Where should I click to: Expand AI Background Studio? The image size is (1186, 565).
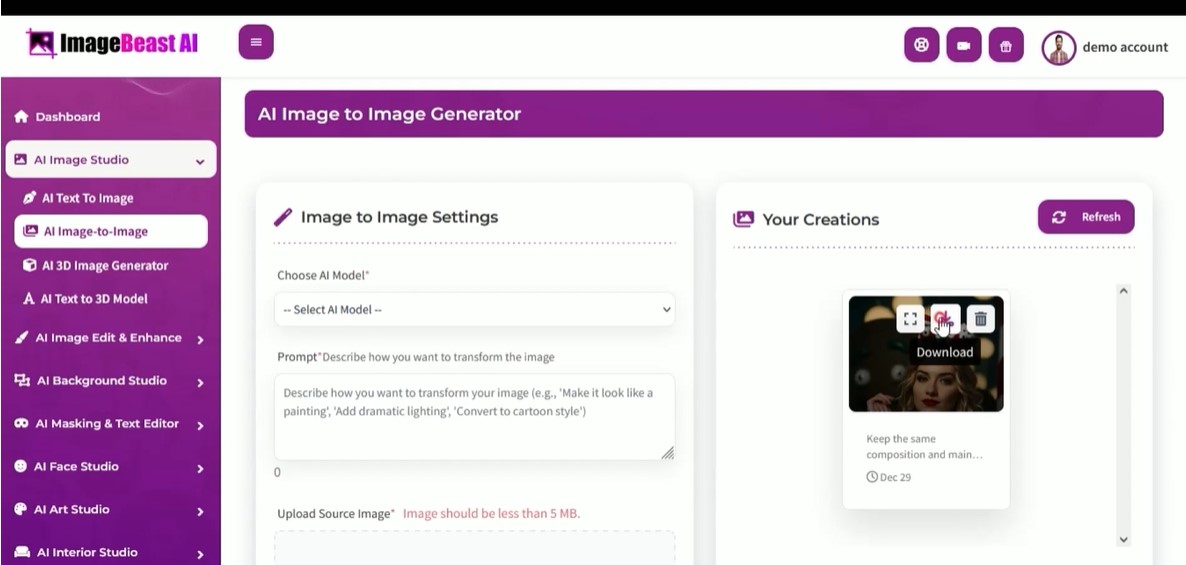(110, 381)
